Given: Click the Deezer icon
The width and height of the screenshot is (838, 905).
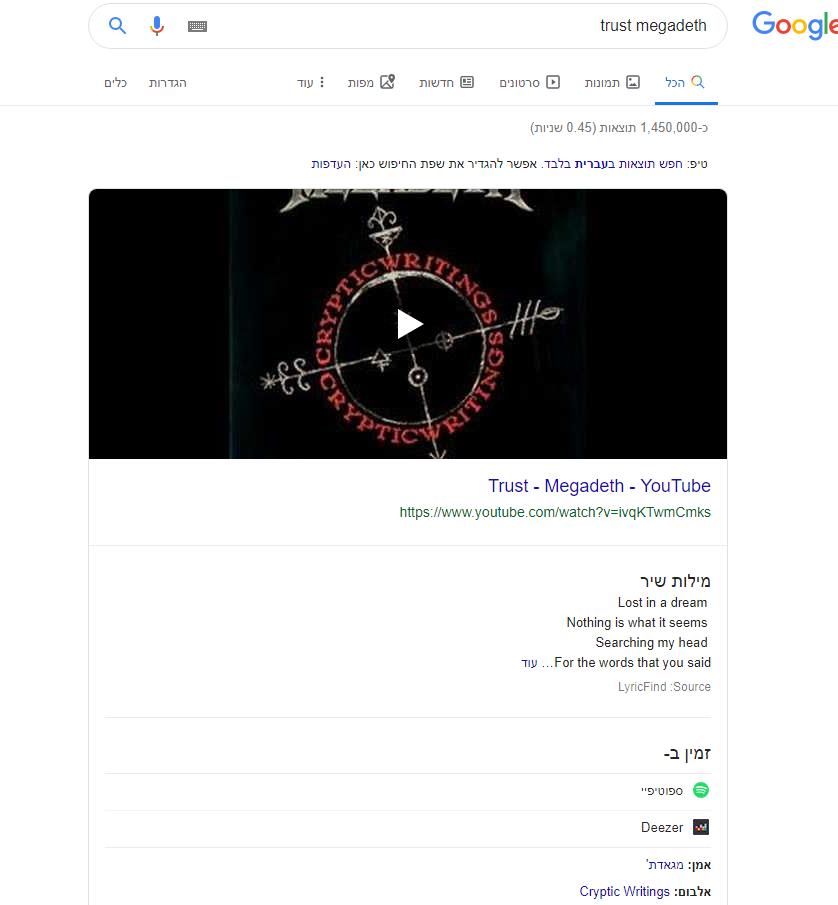Looking at the screenshot, I should coord(701,827).
